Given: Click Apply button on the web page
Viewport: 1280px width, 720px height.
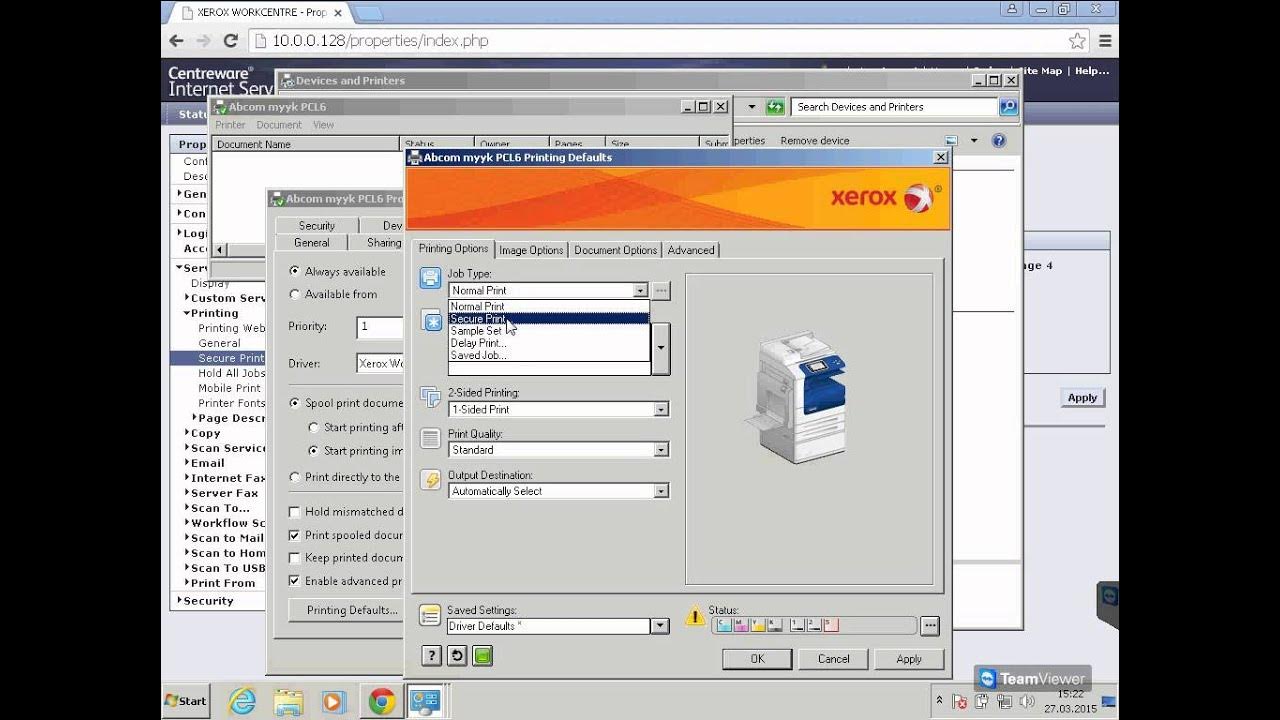Looking at the screenshot, I should (x=1082, y=397).
